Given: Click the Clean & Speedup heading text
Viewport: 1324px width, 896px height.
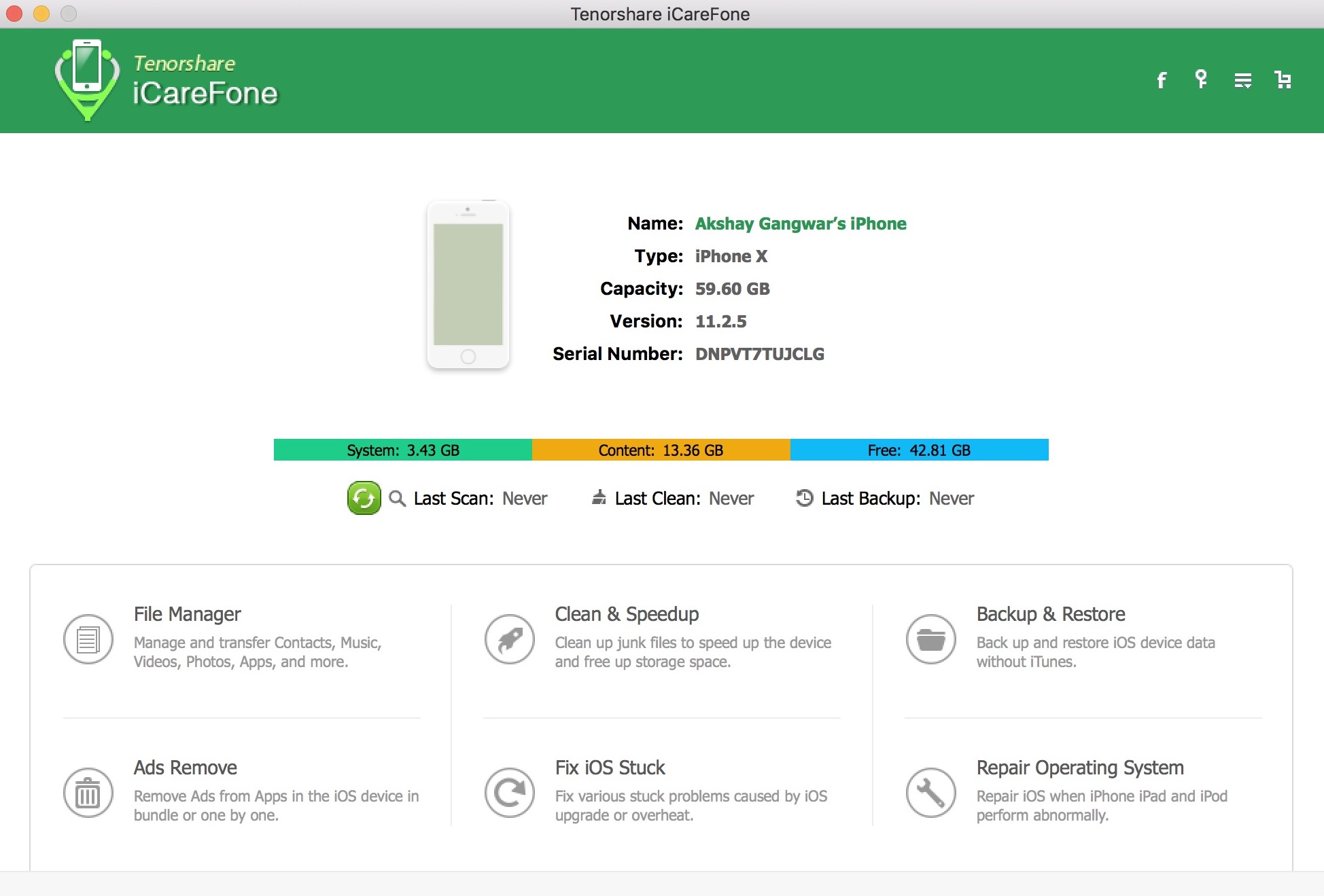Looking at the screenshot, I should 627,613.
